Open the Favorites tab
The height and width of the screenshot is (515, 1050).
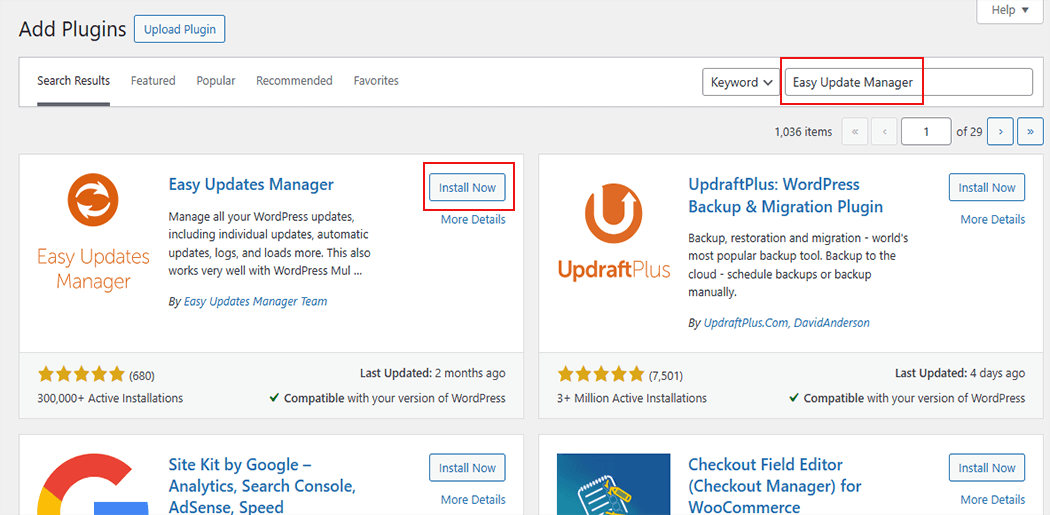click(x=376, y=81)
